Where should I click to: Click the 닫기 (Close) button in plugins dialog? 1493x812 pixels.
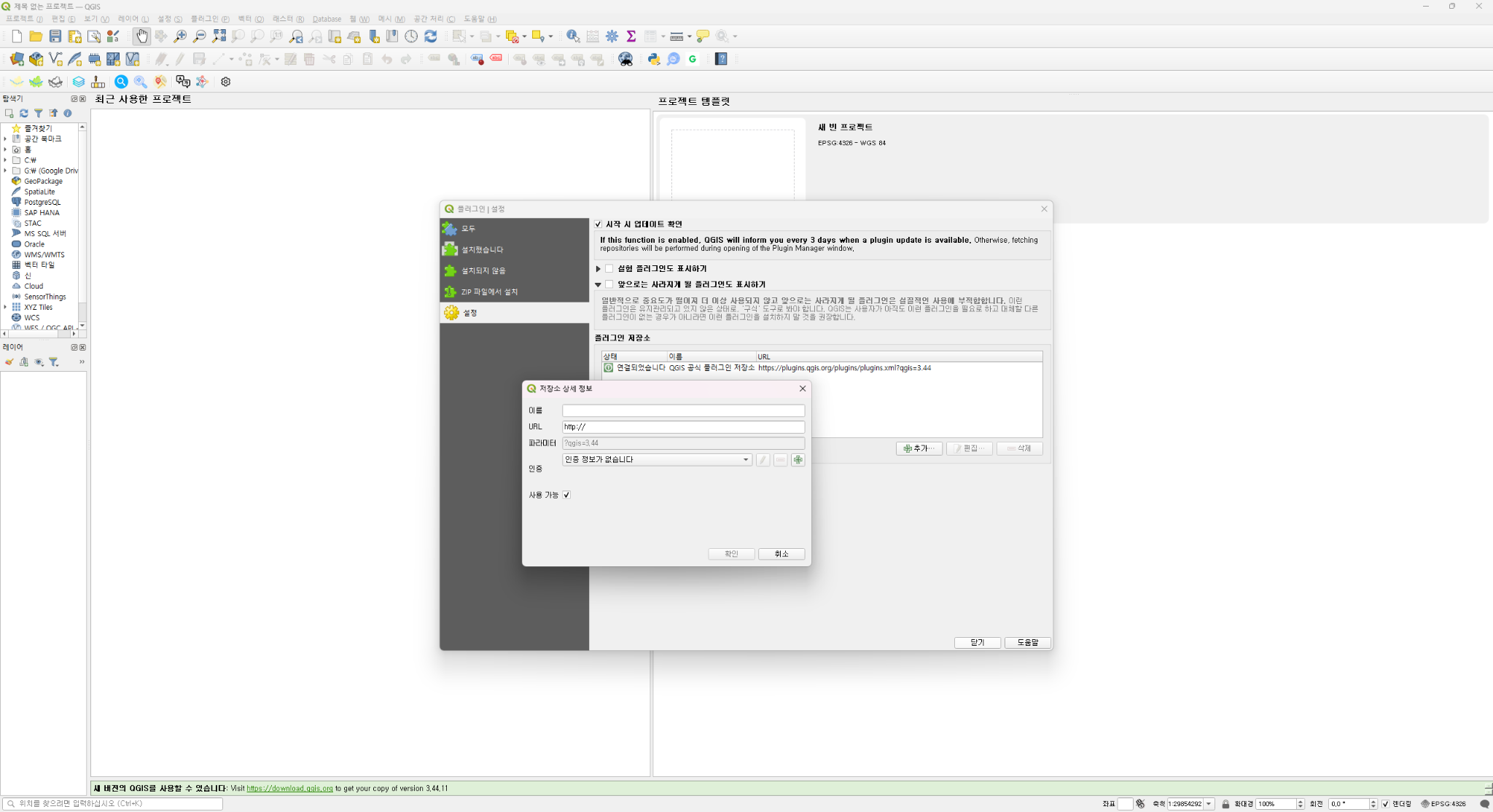(978, 642)
